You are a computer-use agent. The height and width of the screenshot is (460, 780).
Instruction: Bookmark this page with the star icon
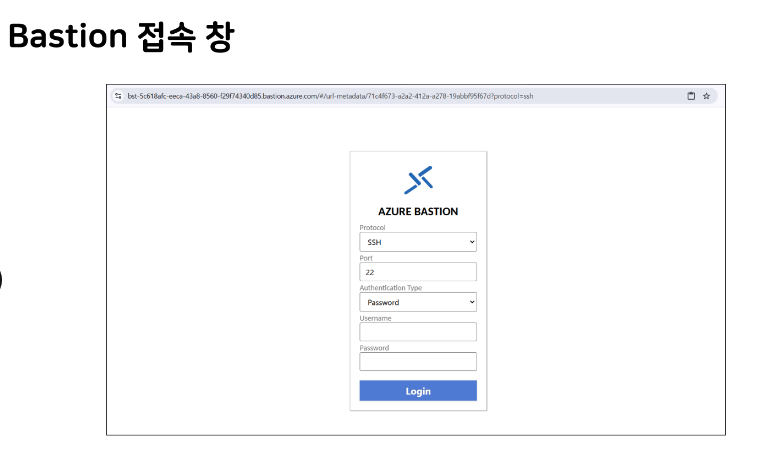tap(706, 96)
